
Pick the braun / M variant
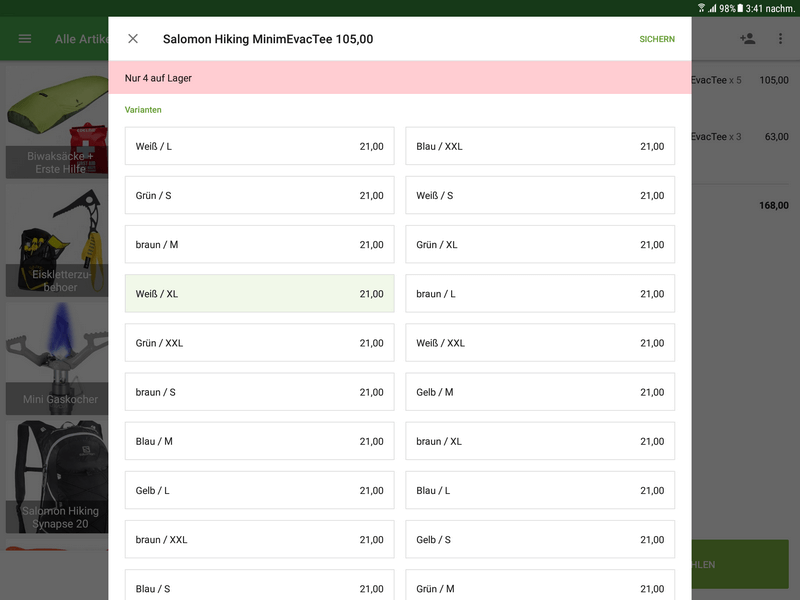259,245
